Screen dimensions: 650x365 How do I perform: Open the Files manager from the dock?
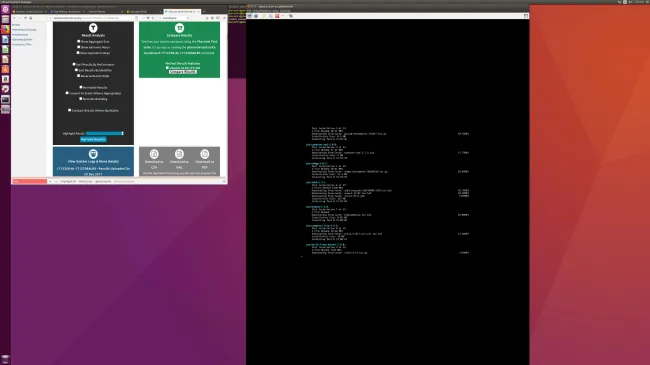[x=5, y=19]
